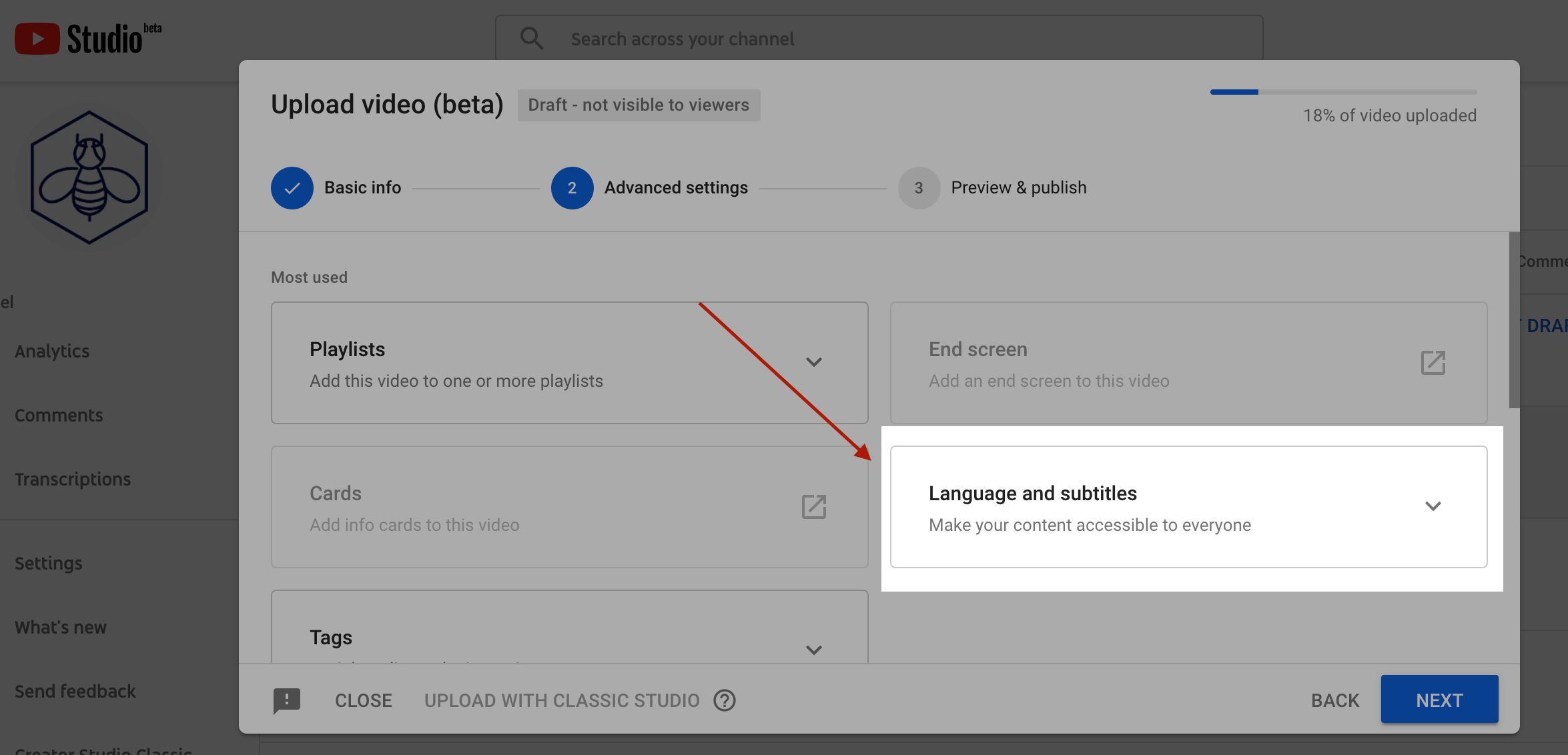Click the YouTube Studio logo
Viewport: 1568px width, 755px height.
click(x=87, y=39)
